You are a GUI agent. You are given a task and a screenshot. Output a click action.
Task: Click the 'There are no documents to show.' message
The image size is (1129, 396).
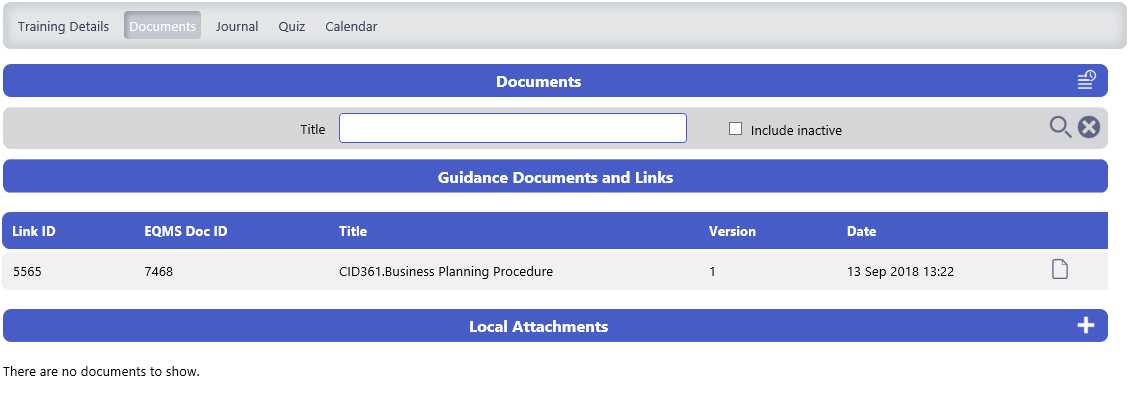(101, 372)
